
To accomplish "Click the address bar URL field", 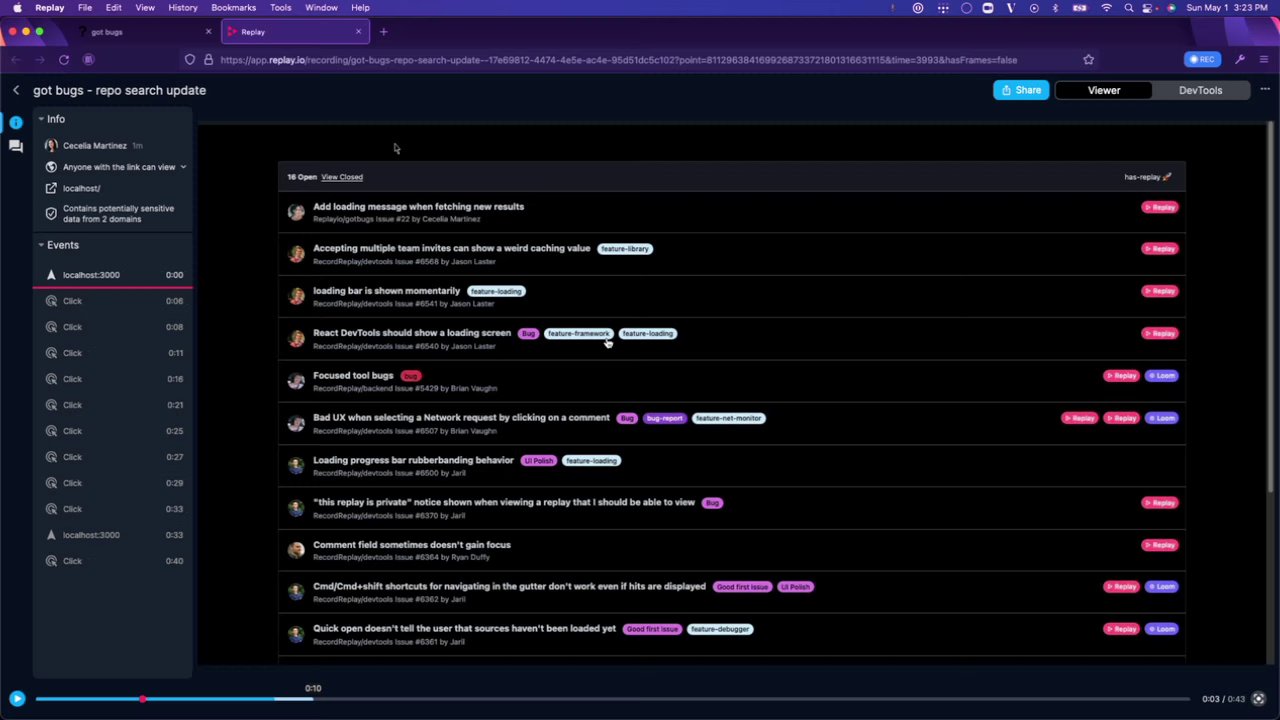I will click(x=640, y=60).
